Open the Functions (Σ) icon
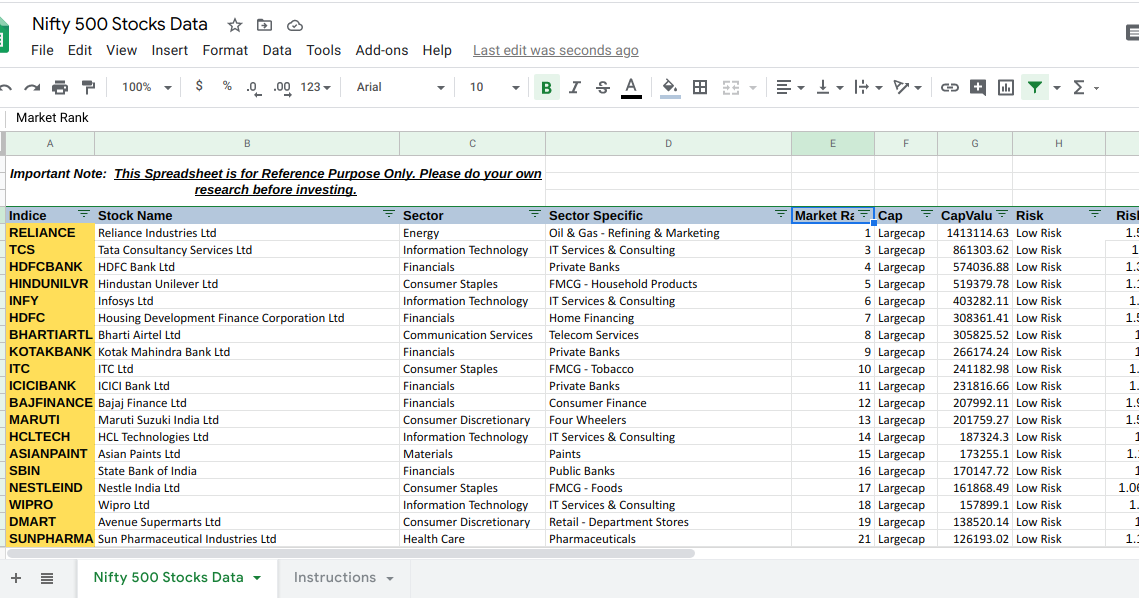1139x598 pixels. coord(1081,87)
